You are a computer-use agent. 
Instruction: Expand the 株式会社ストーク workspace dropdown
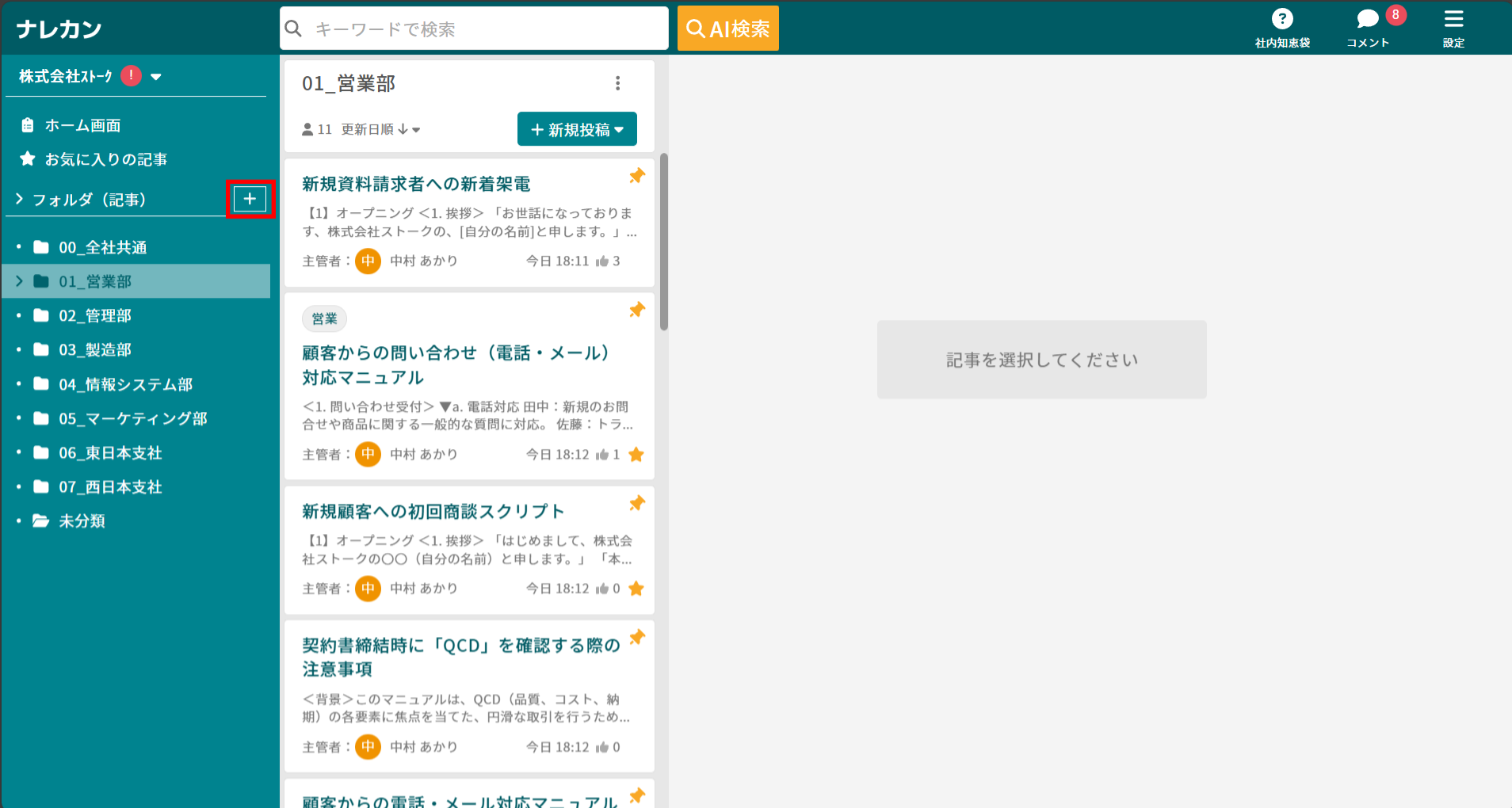[x=157, y=76]
